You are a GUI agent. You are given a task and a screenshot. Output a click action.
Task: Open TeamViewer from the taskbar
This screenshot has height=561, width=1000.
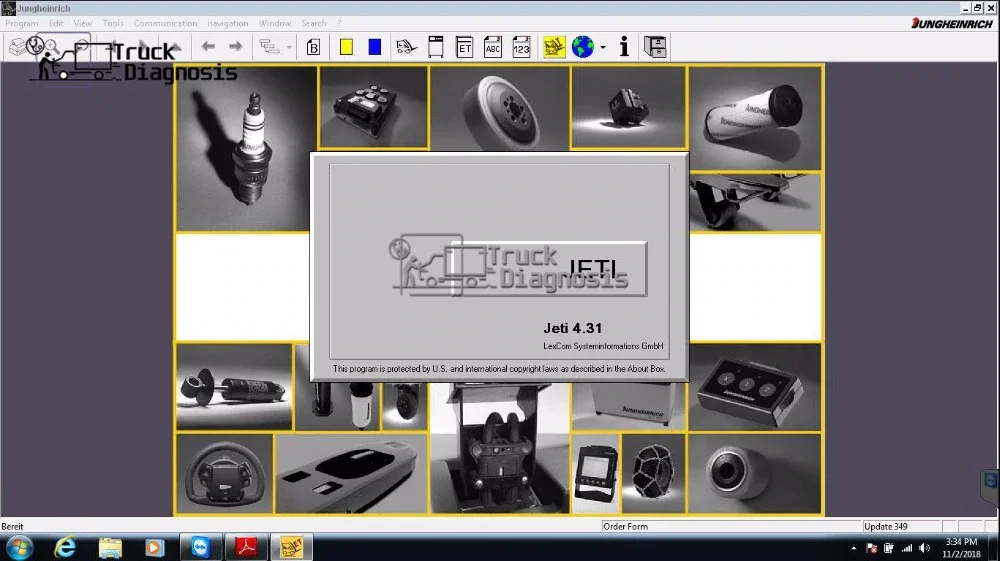coord(200,548)
